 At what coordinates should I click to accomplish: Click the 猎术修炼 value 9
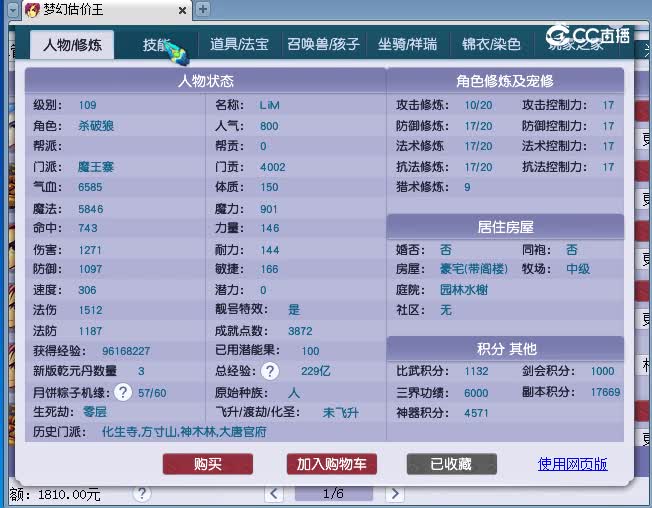467,187
